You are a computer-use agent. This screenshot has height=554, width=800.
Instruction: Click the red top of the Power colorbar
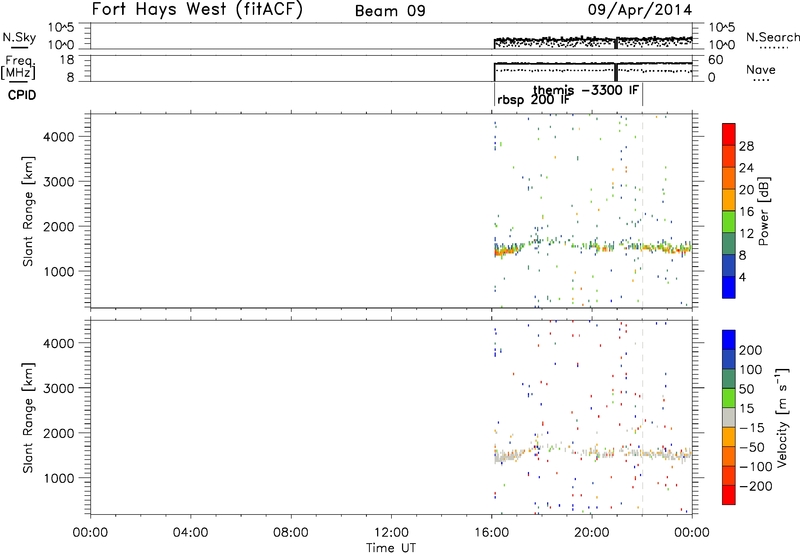pyautogui.click(x=729, y=134)
